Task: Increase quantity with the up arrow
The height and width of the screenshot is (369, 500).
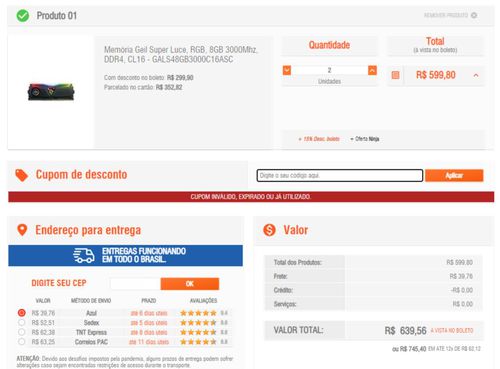Action: (x=372, y=70)
